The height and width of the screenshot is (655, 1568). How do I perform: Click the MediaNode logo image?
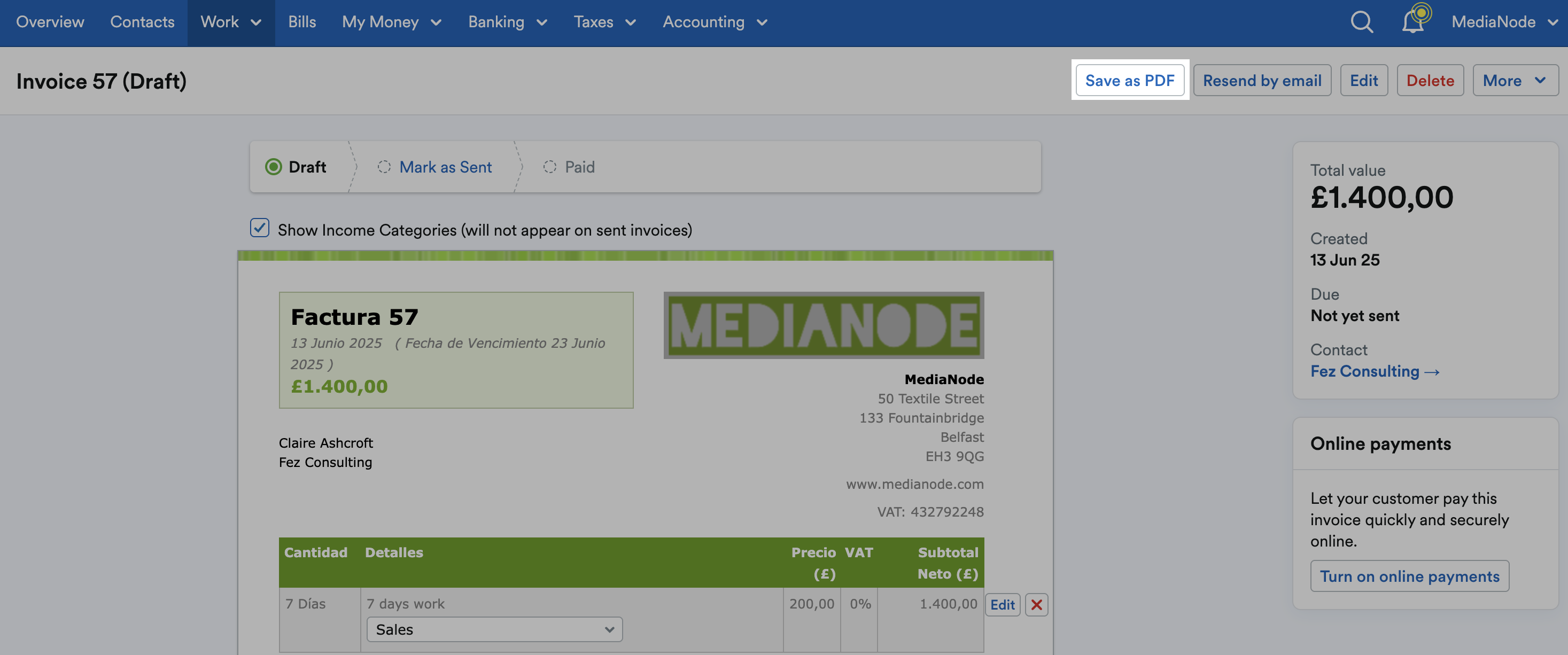[823, 325]
